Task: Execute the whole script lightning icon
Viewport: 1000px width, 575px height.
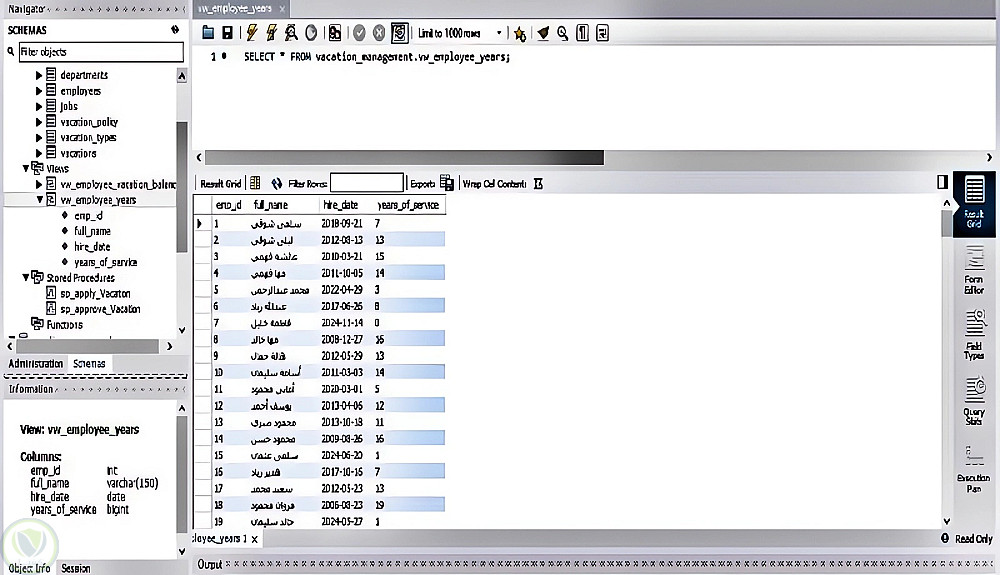Action: 252,33
